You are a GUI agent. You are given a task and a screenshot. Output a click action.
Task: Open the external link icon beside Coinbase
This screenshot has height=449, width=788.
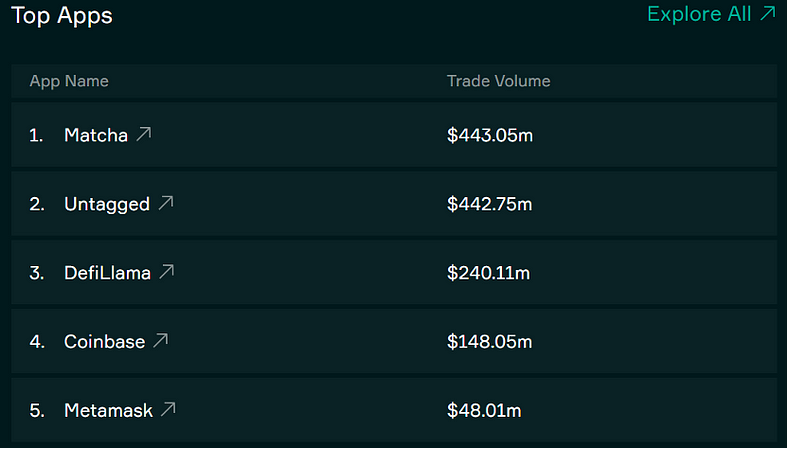[x=161, y=341]
